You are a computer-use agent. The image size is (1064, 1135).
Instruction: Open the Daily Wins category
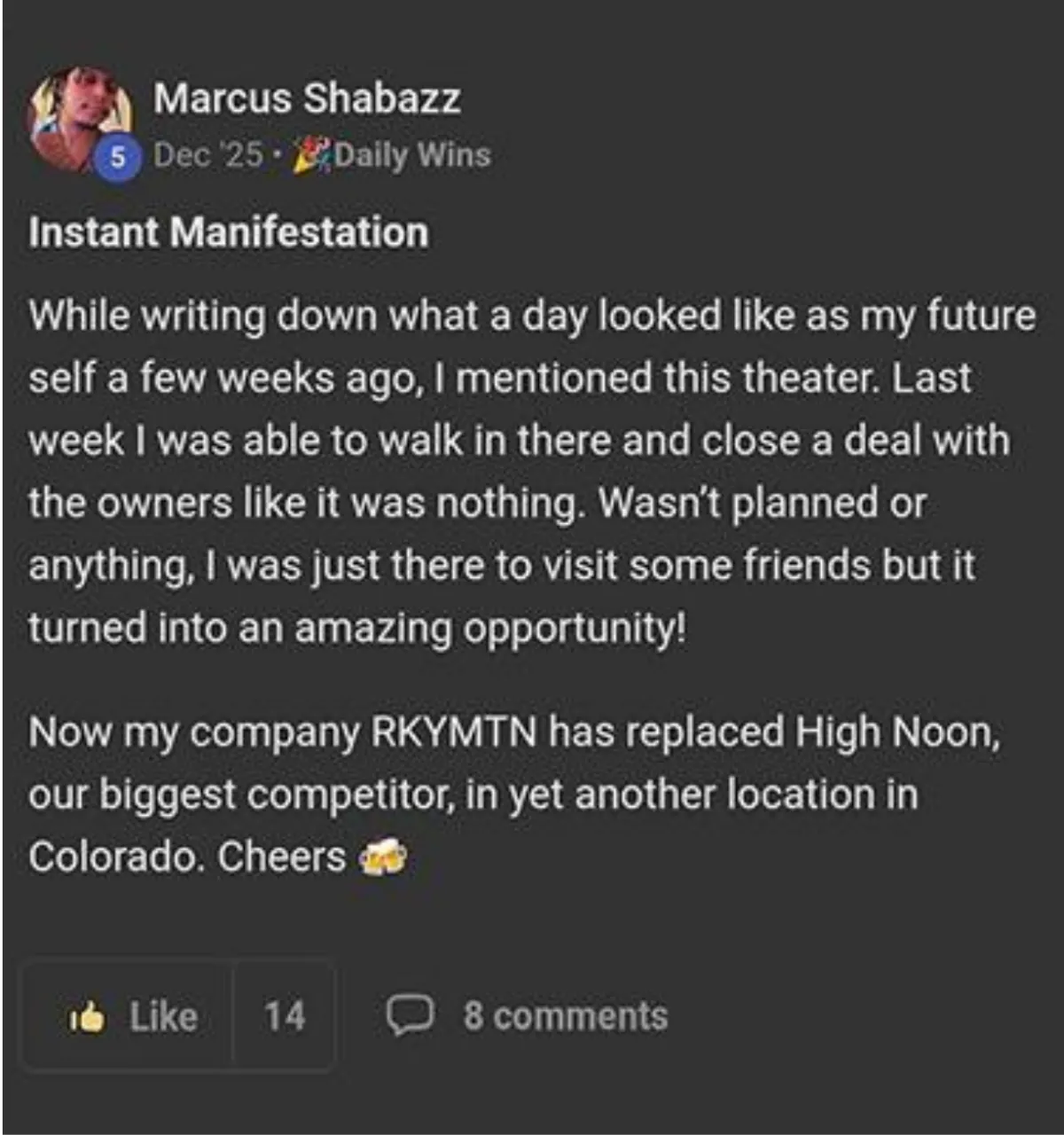pos(412,155)
